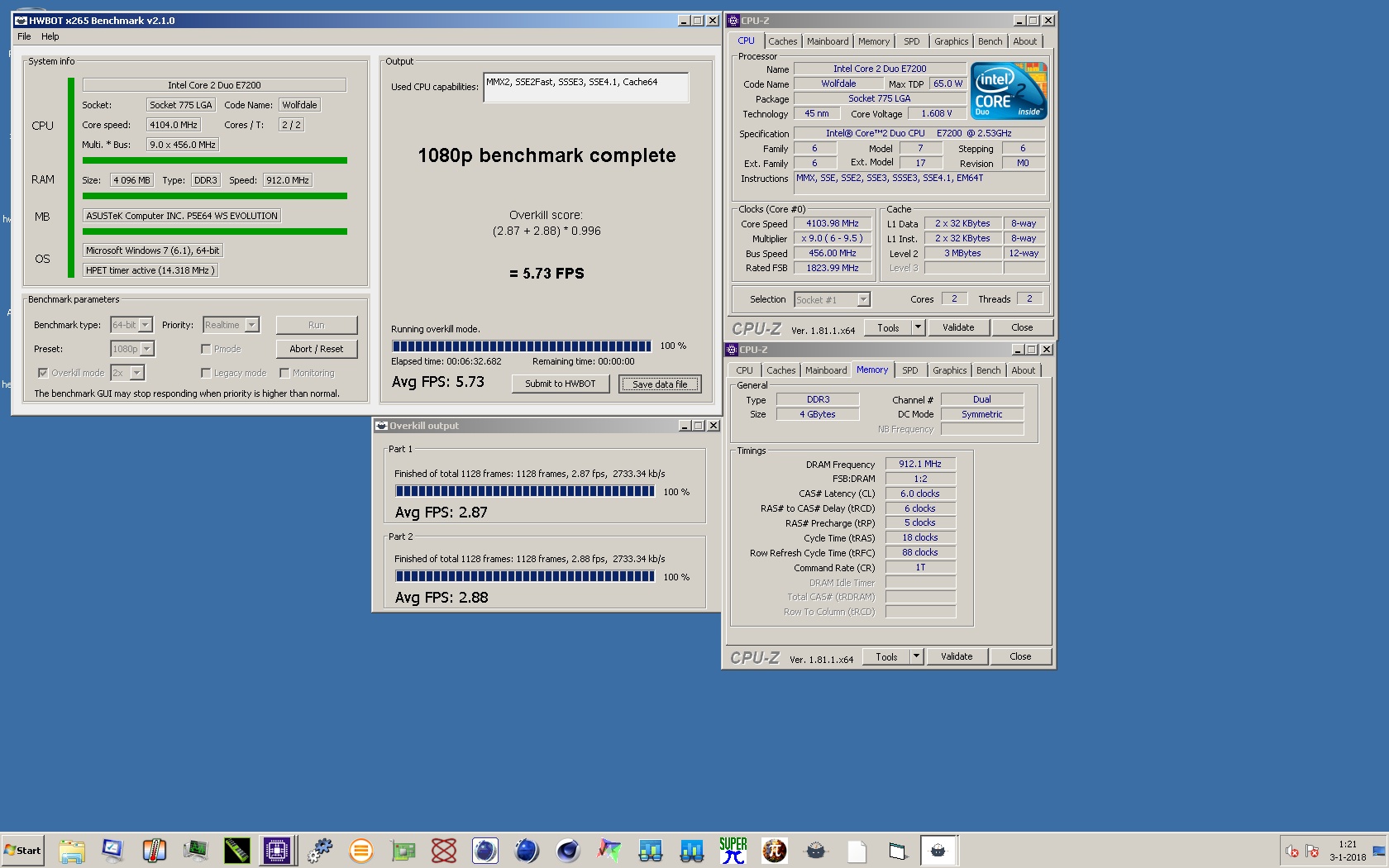1389x868 pixels.
Task: Toggle the Legacy mode checkbox
Action: pos(206,373)
